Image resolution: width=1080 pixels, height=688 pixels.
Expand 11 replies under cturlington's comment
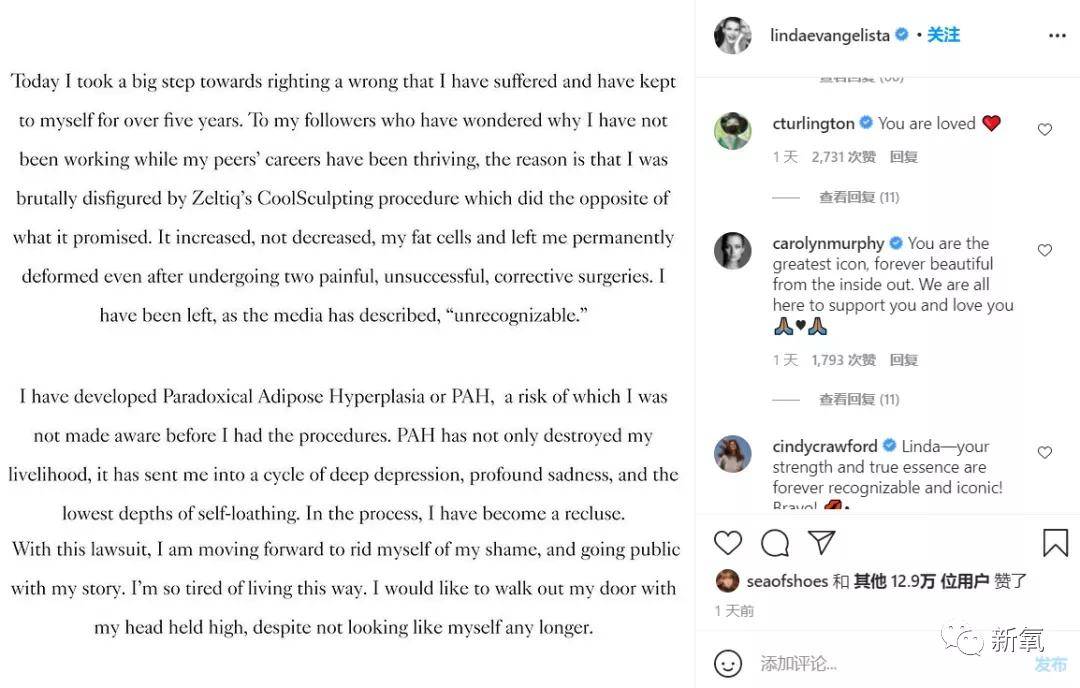(x=859, y=197)
